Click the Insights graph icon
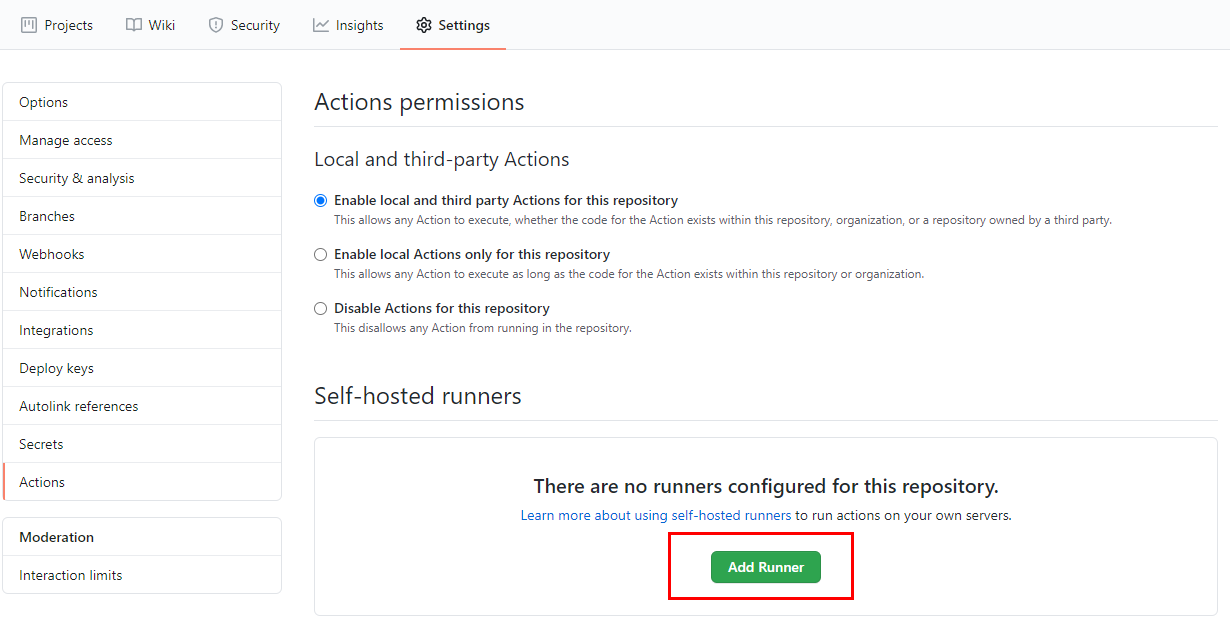This screenshot has width=1230, height=636. pos(321,25)
